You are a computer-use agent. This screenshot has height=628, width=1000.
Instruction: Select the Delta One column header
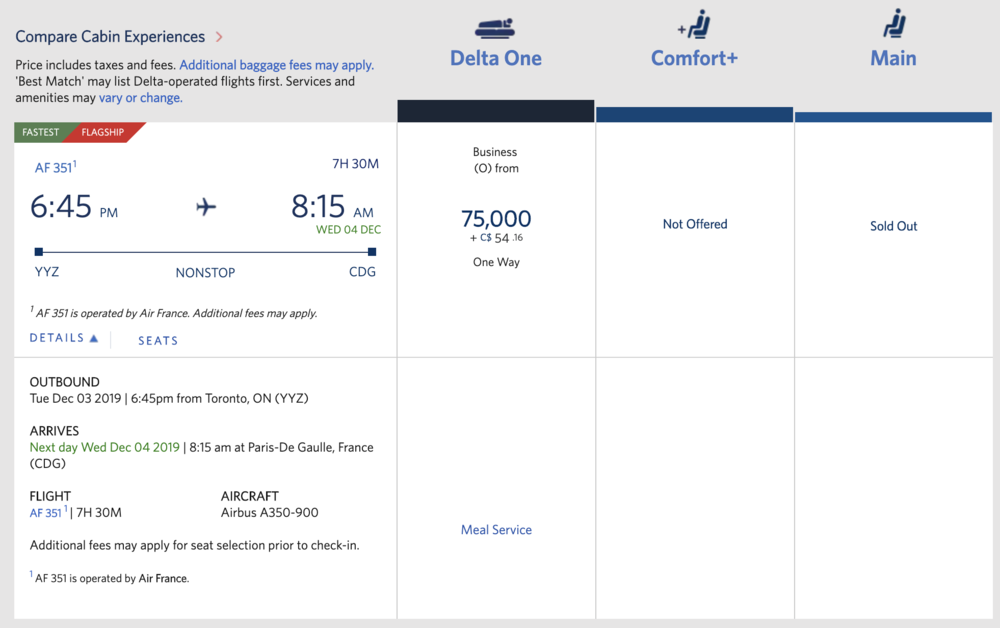(x=496, y=58)
